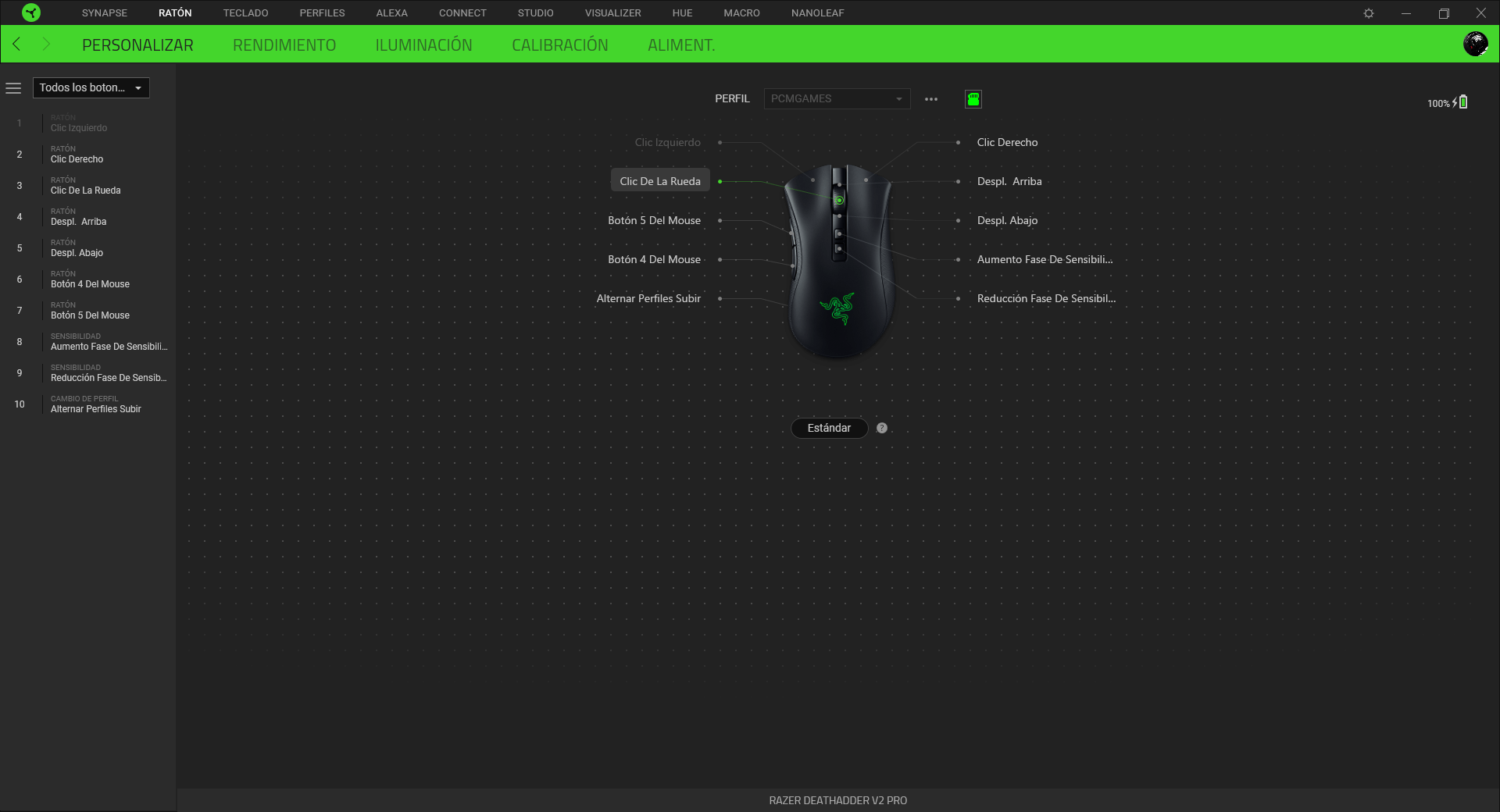This screenshot has width=1500, height=812.
Task: Select 'Clic De La Rueda' mouse label
Action: coord(660,181)
